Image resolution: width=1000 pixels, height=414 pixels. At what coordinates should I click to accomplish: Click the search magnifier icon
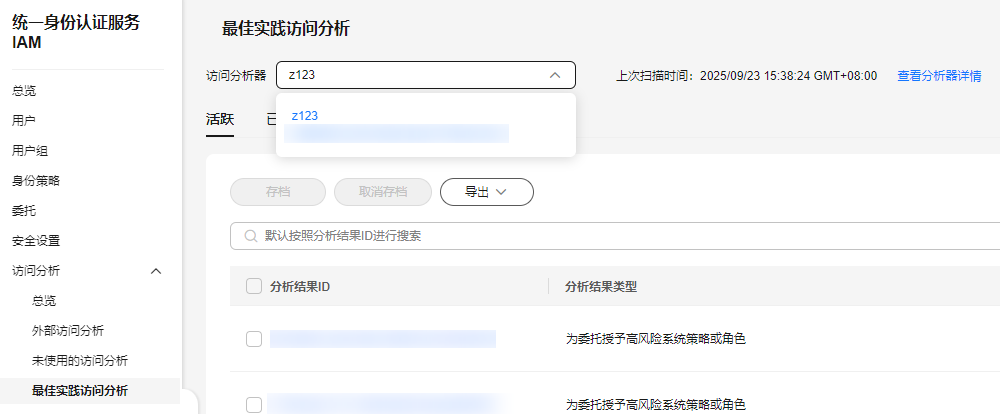[x=248, y=236]
